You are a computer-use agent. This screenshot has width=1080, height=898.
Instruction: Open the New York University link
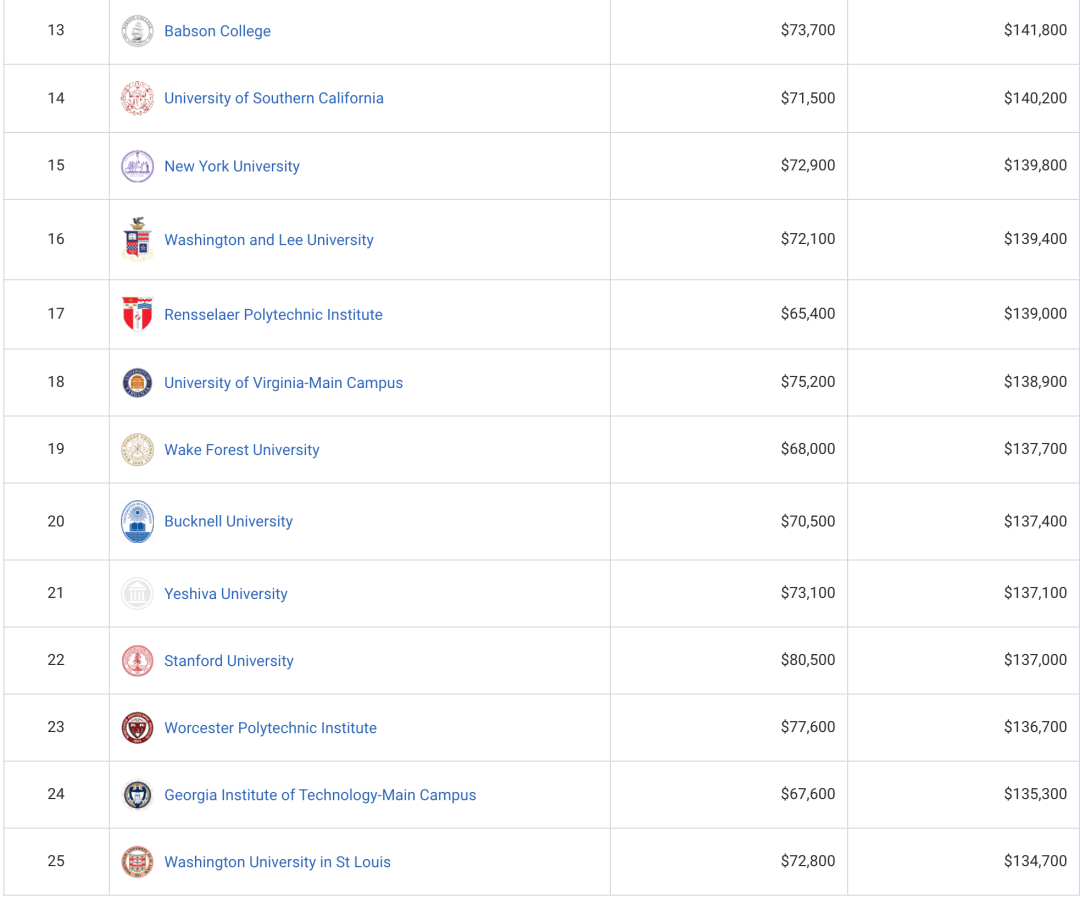[231, 166]
